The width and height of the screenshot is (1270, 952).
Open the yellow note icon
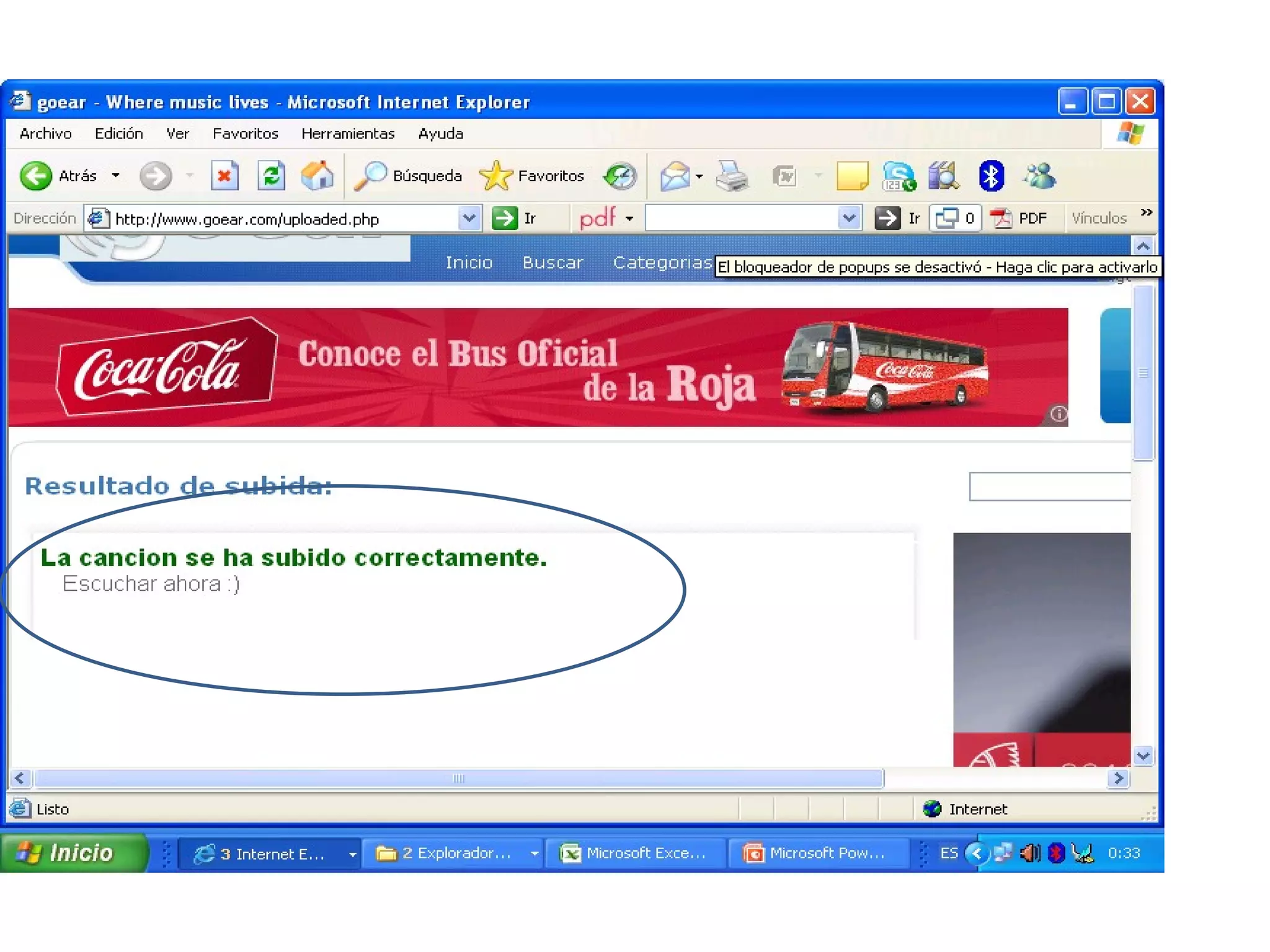(853, 176)
